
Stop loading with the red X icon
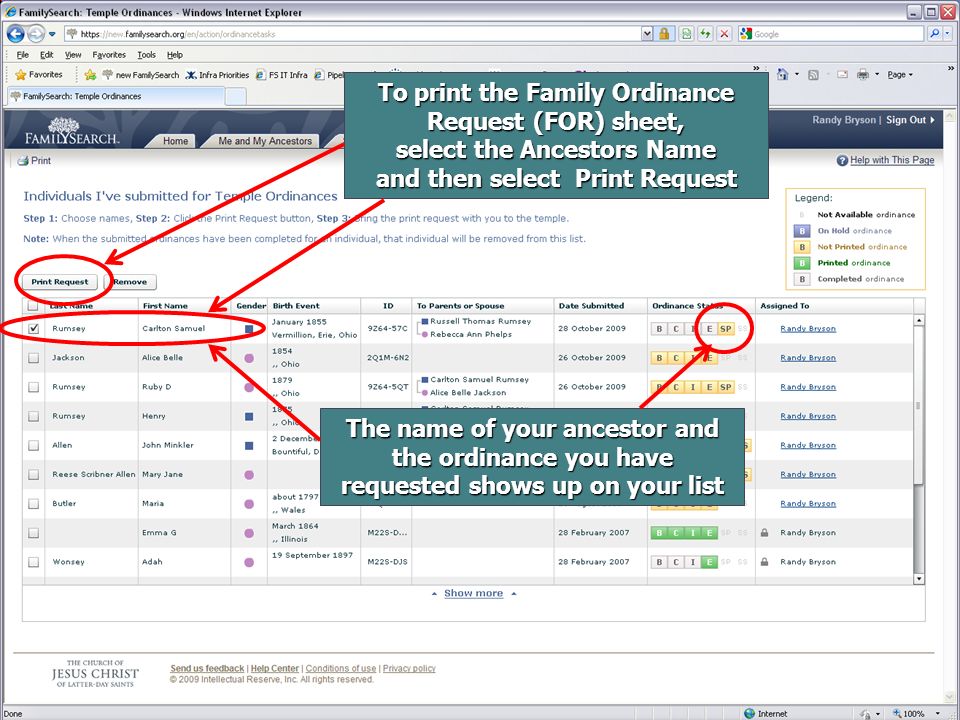[724, 34]
